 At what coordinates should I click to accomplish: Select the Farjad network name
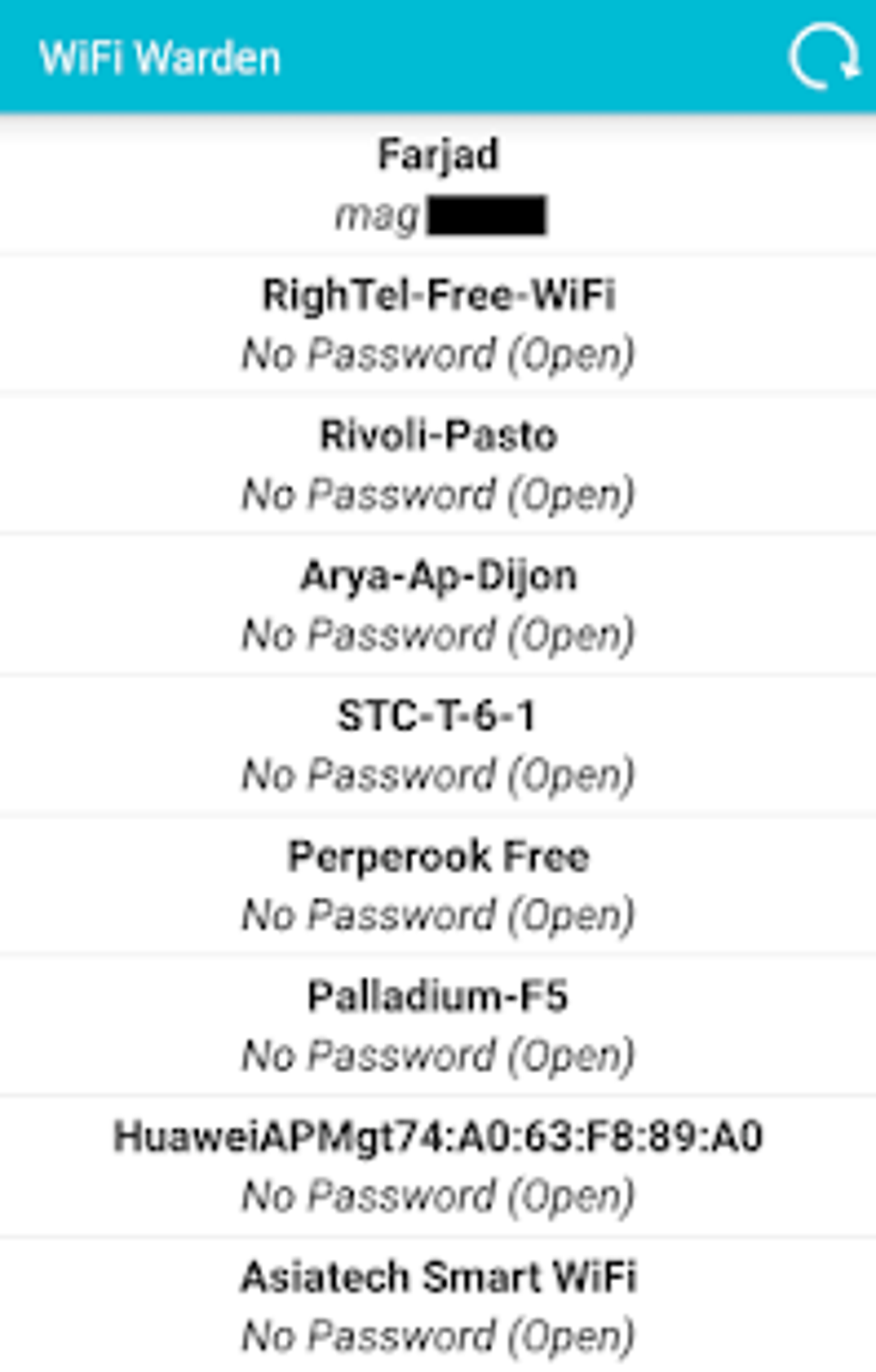438,155
